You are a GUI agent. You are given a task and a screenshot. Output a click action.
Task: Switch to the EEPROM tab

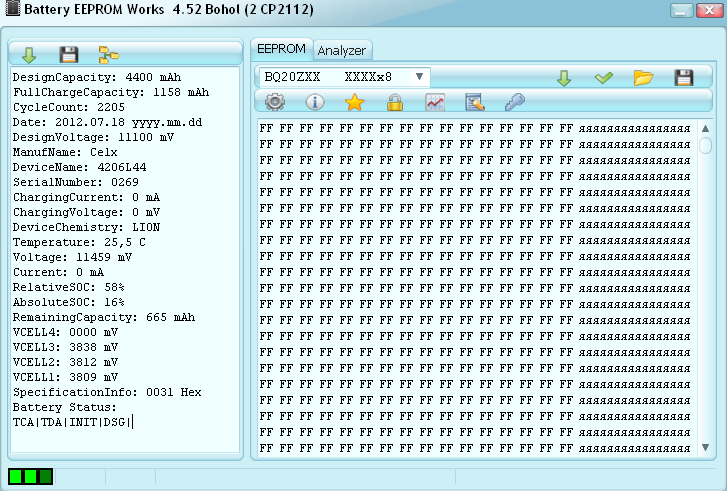click(281, 49)
